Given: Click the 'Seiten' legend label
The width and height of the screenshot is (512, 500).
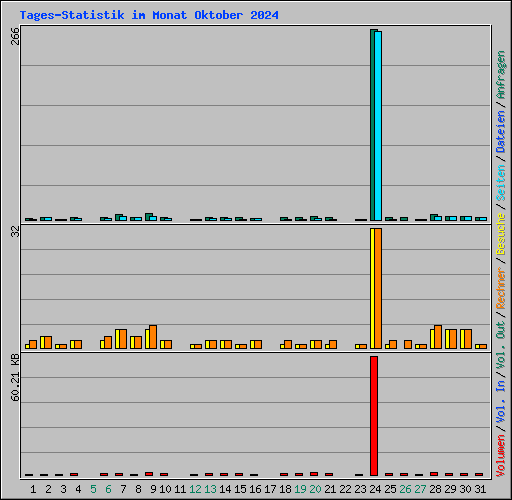Looking at the screenshot, I should pos(500,183).
